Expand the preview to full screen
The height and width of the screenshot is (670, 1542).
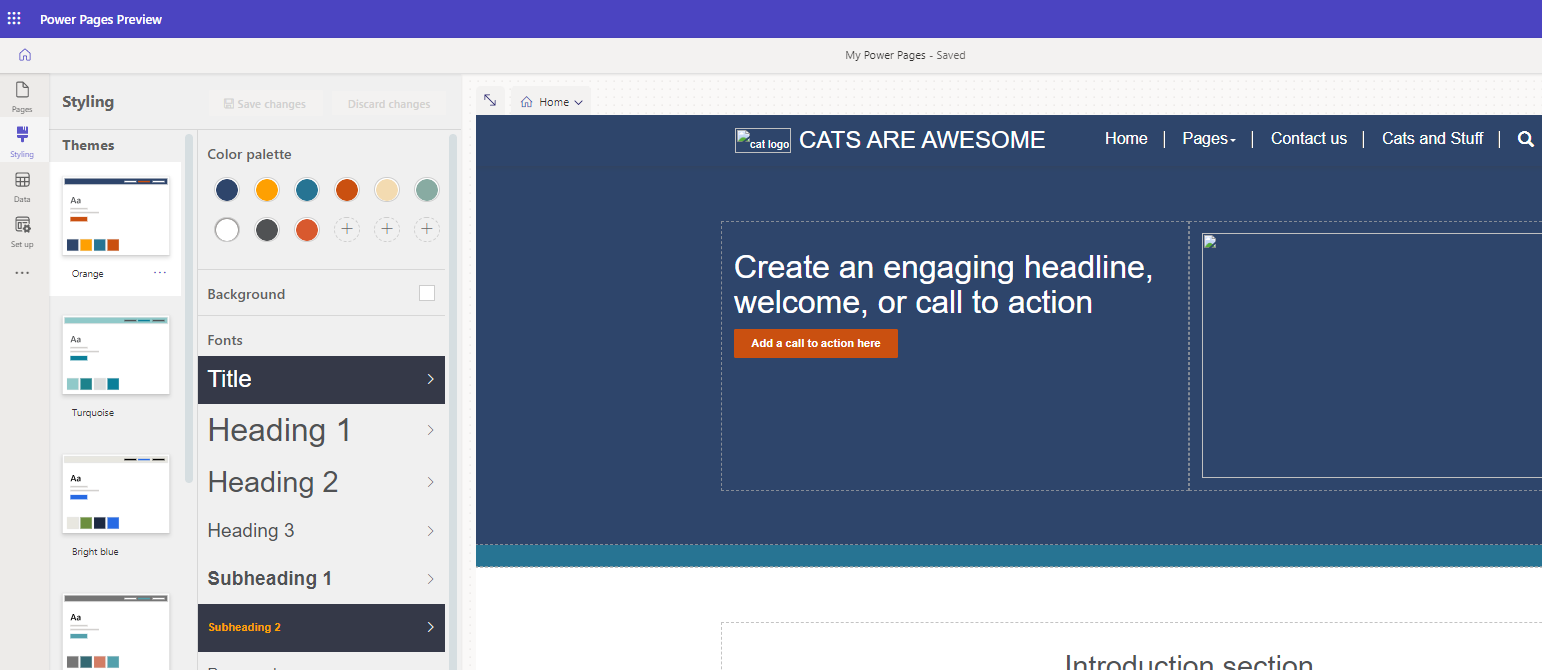coord(490,101)
